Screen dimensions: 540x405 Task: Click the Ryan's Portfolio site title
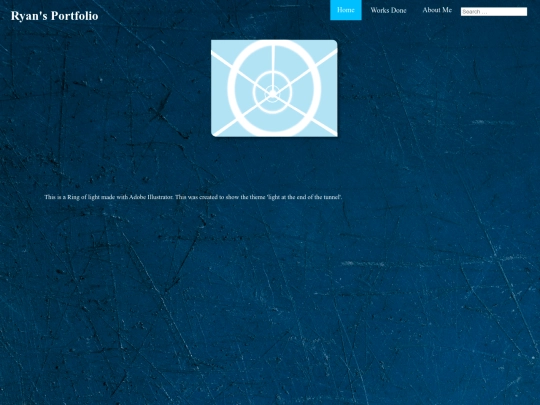pyautogui.click(x=54, y=16)
